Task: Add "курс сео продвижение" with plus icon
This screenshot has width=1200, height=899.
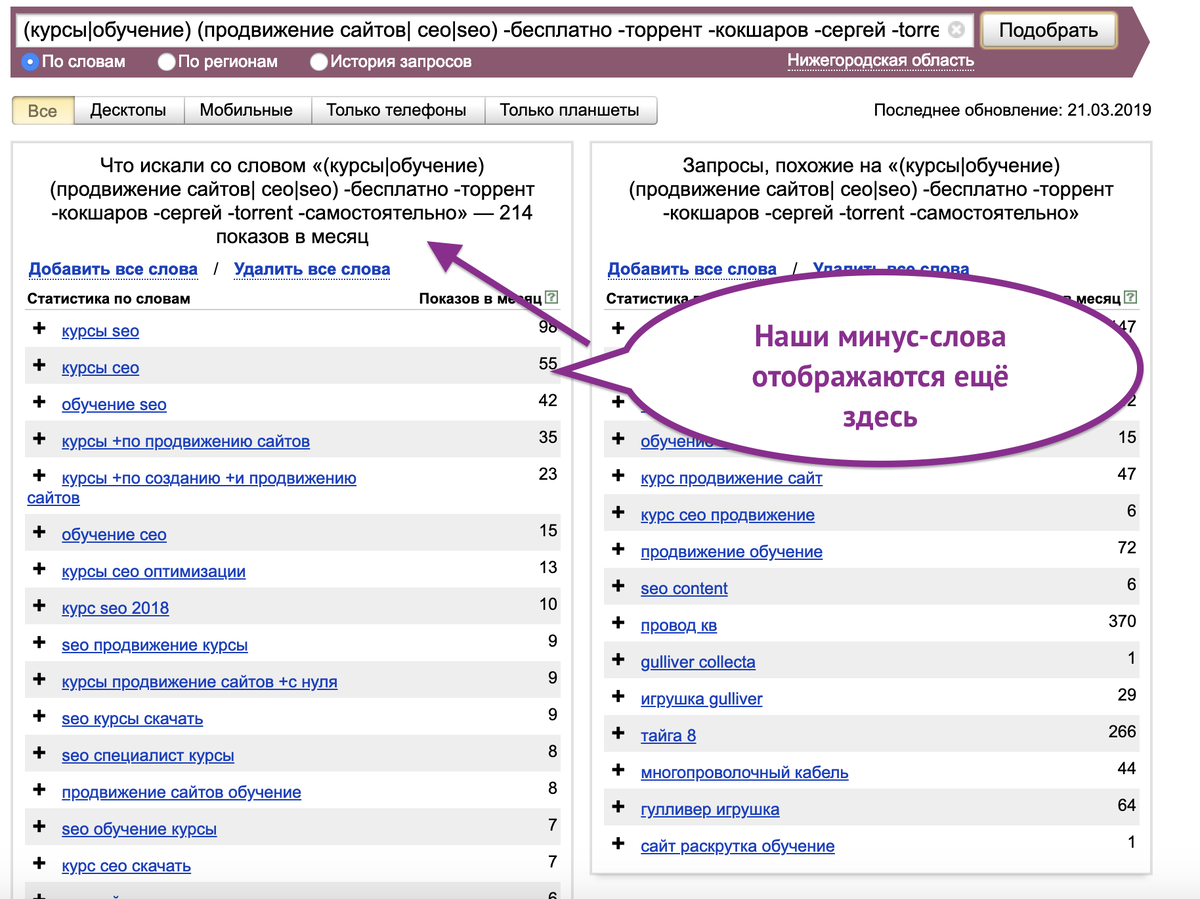Action: 618,514
